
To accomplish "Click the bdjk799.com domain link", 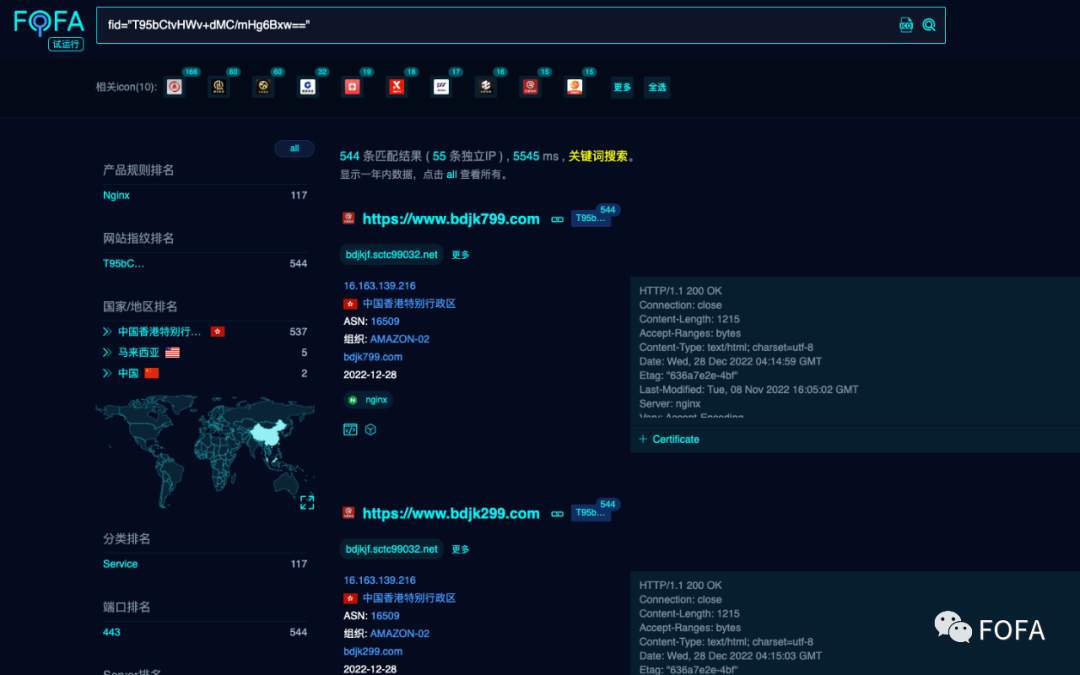I will click(x=373, y=357).
